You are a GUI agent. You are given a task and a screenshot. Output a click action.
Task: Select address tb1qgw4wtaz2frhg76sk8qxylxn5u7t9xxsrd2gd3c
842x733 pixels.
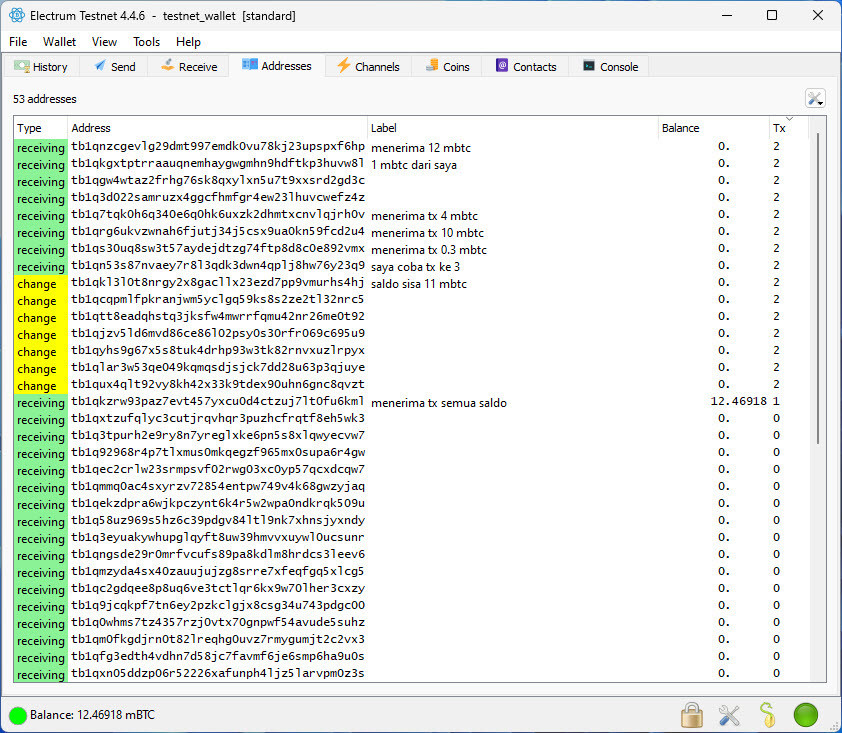tap(217, 180)
